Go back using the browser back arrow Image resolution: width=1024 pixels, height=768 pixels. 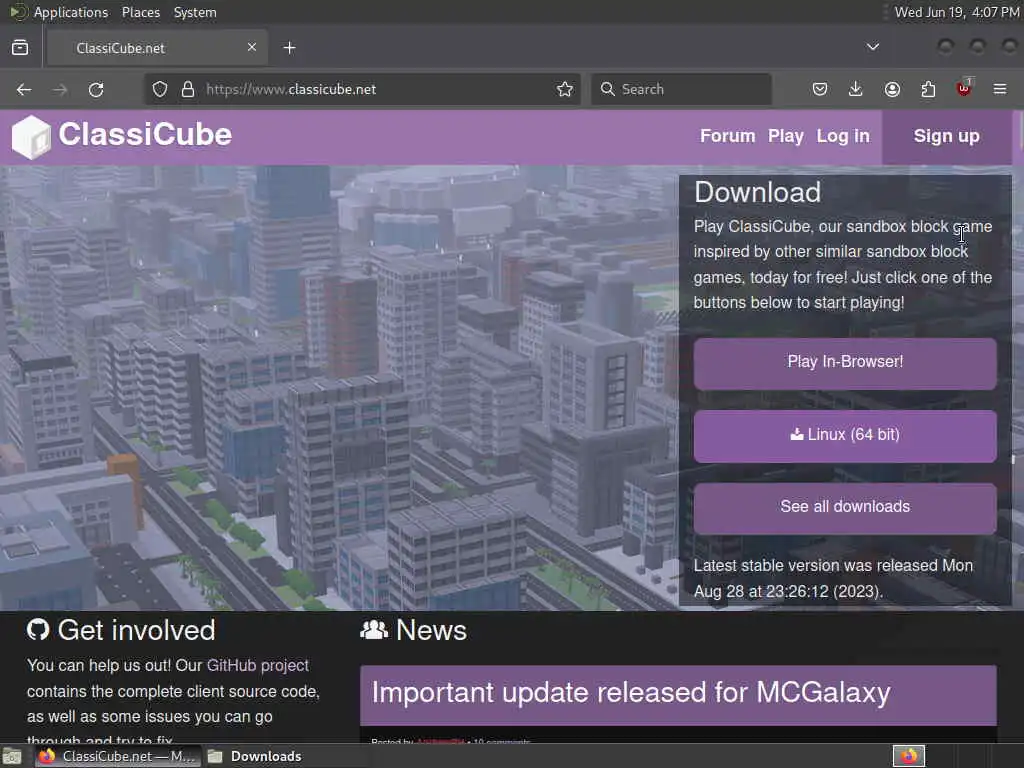tap(24, 89)
